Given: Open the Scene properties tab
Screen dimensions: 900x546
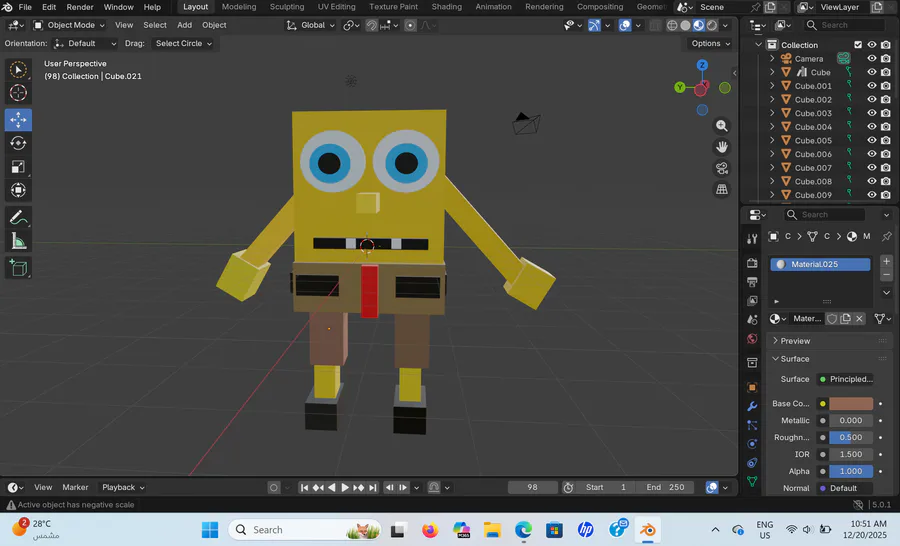Looking at the screenshot, I should click(752, 320).
